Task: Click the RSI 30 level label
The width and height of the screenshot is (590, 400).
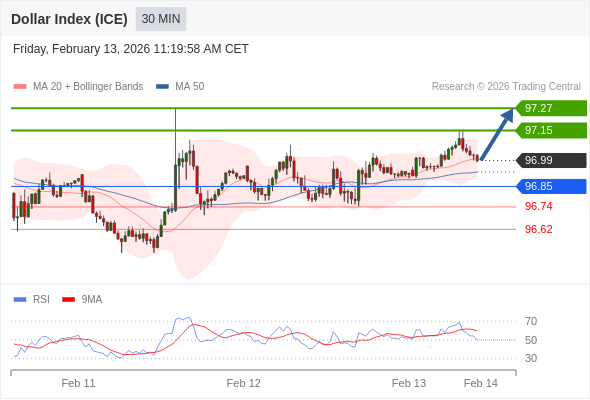Action: tap(531, 358)
